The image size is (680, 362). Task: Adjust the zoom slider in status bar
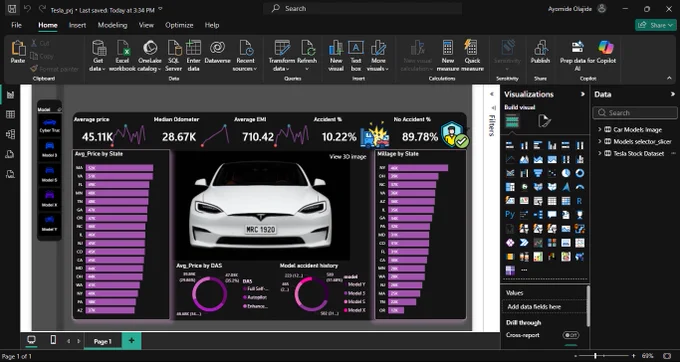coord(595,356)
